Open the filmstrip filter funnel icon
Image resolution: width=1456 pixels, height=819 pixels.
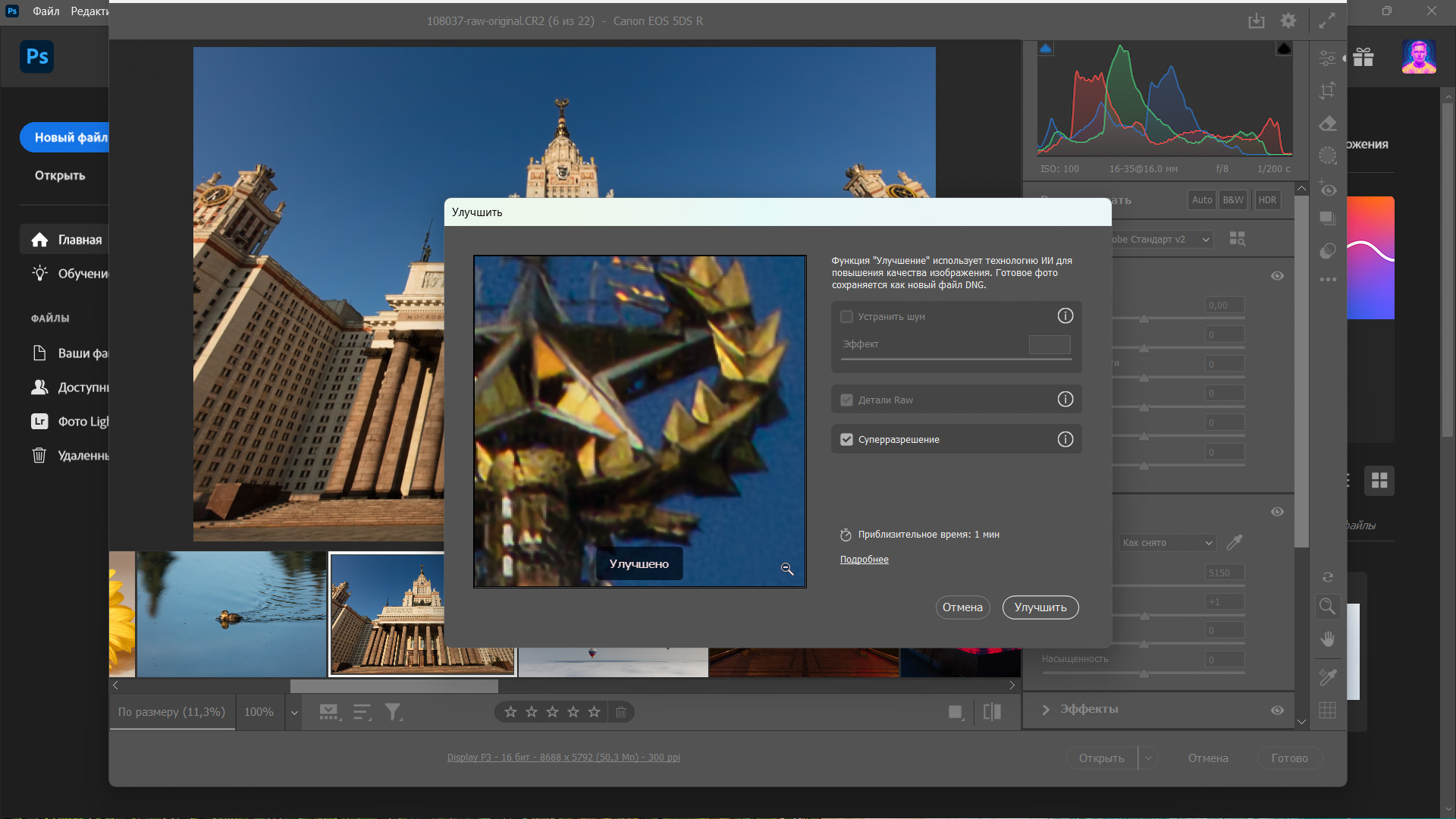(x=394, y=712)
